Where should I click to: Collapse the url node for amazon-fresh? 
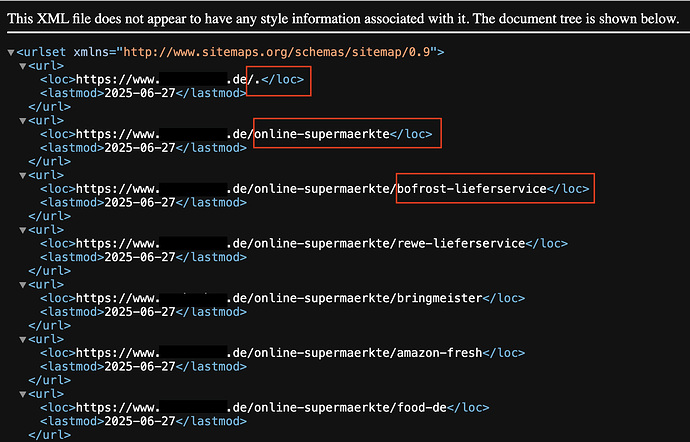click(x=22, y=339)
